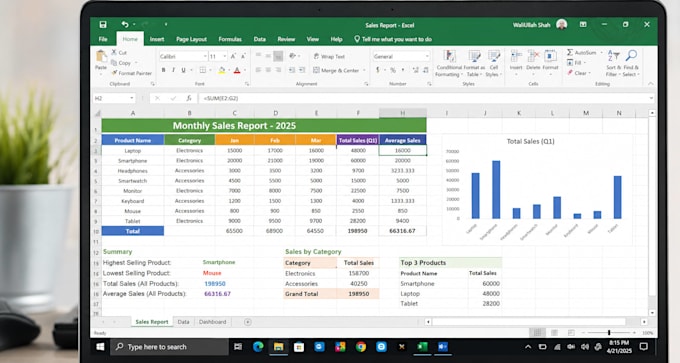This screenshot has height=363, width=680.
Task: Click the Tell me what you want to do box
Action: 393,39
